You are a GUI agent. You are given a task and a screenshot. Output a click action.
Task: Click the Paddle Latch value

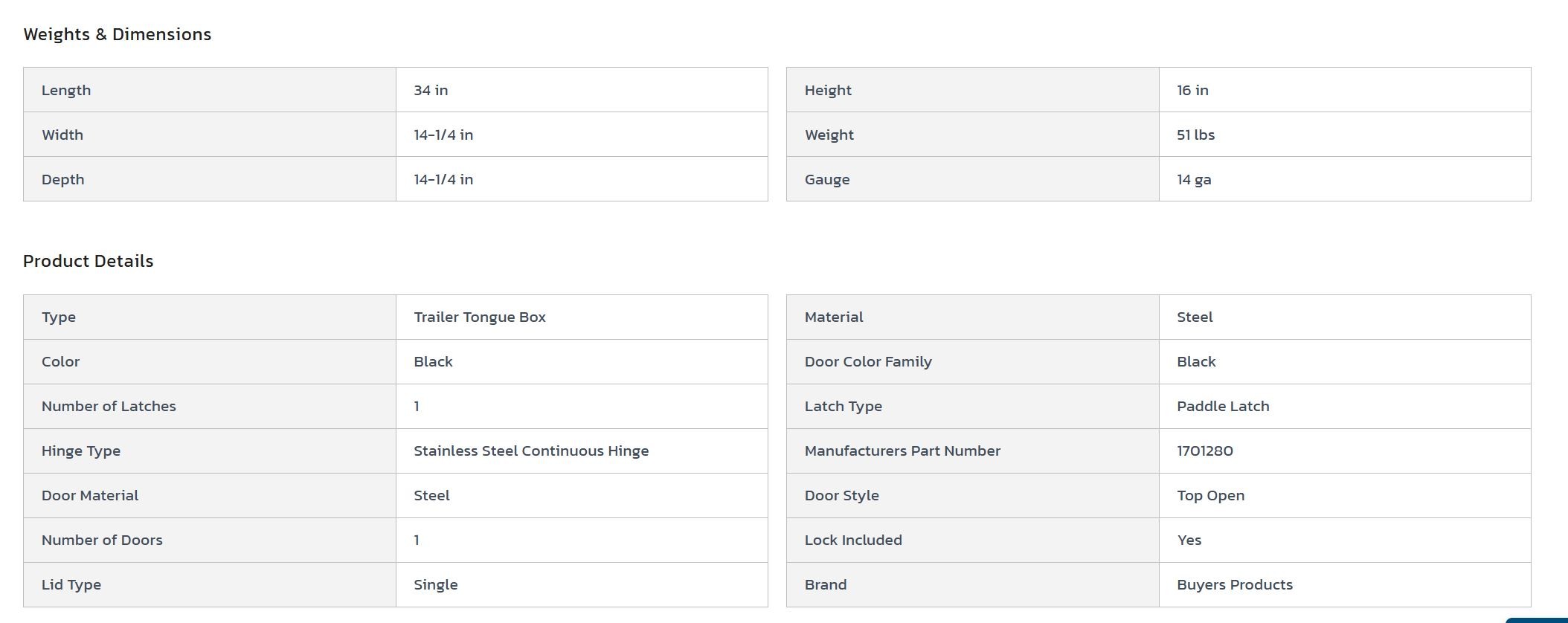[x=1223, y=406]
